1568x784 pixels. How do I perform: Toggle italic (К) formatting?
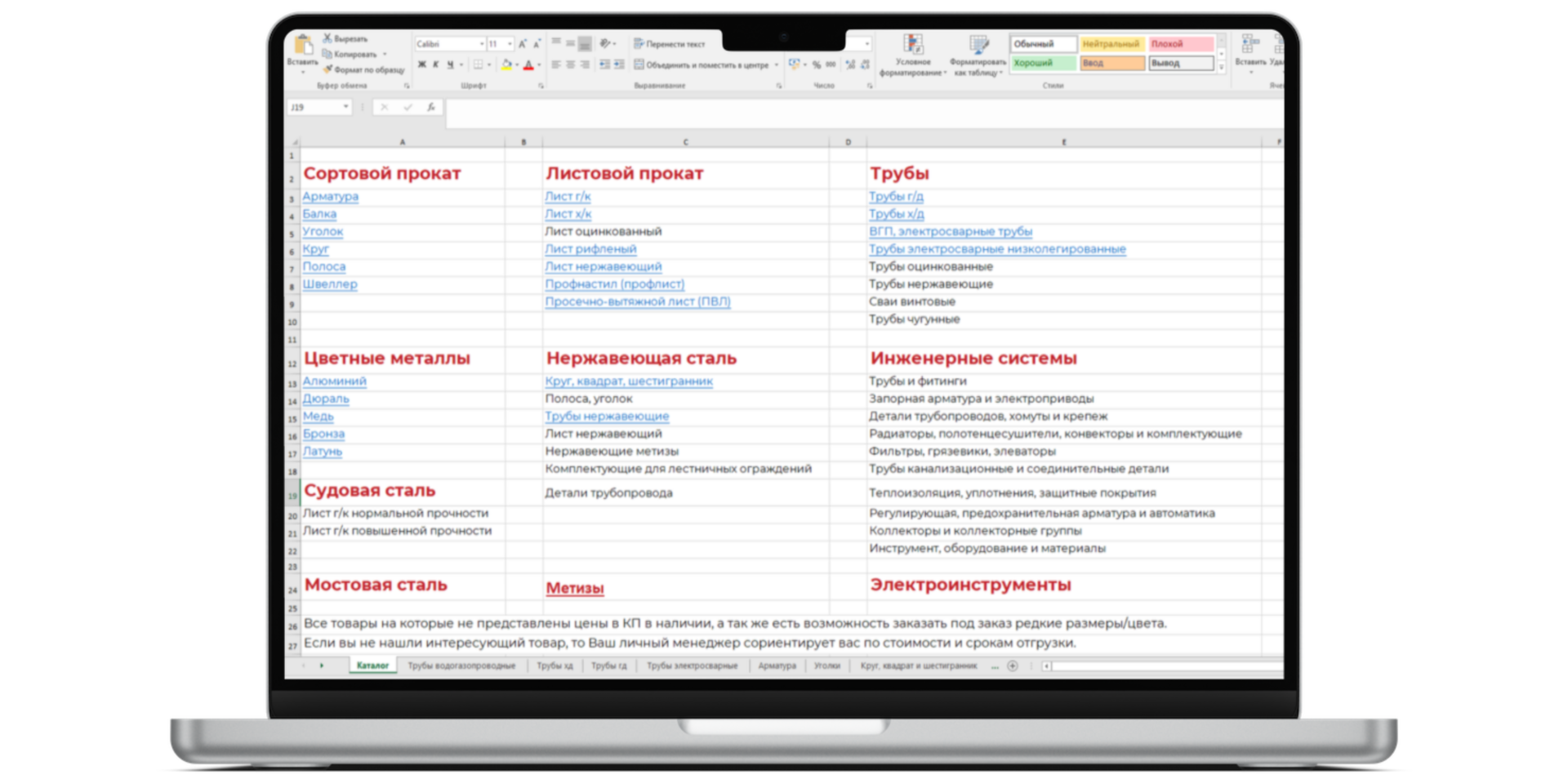click(x=435, y=65)
